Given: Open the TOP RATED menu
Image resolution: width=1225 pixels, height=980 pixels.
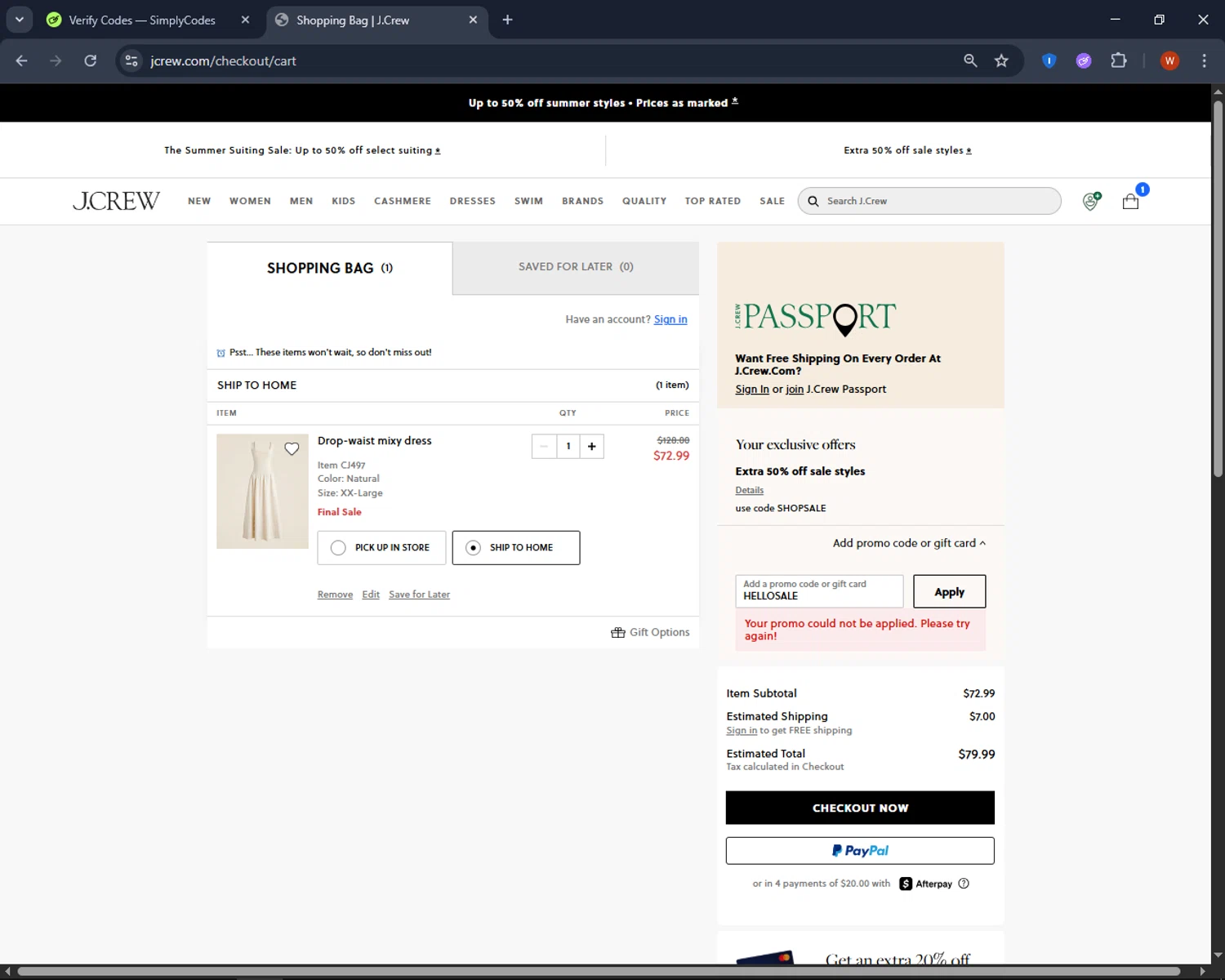Looking at the screenshot, I should click(713, 201).
